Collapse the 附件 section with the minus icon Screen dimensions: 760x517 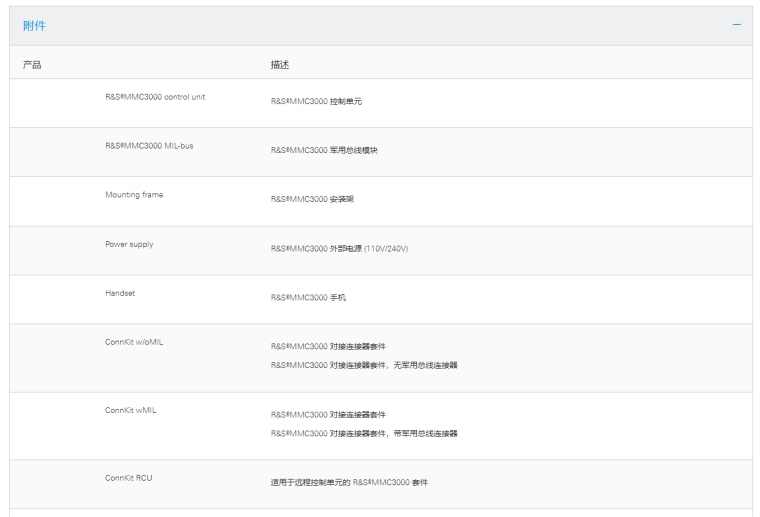(x=737, y=25)
